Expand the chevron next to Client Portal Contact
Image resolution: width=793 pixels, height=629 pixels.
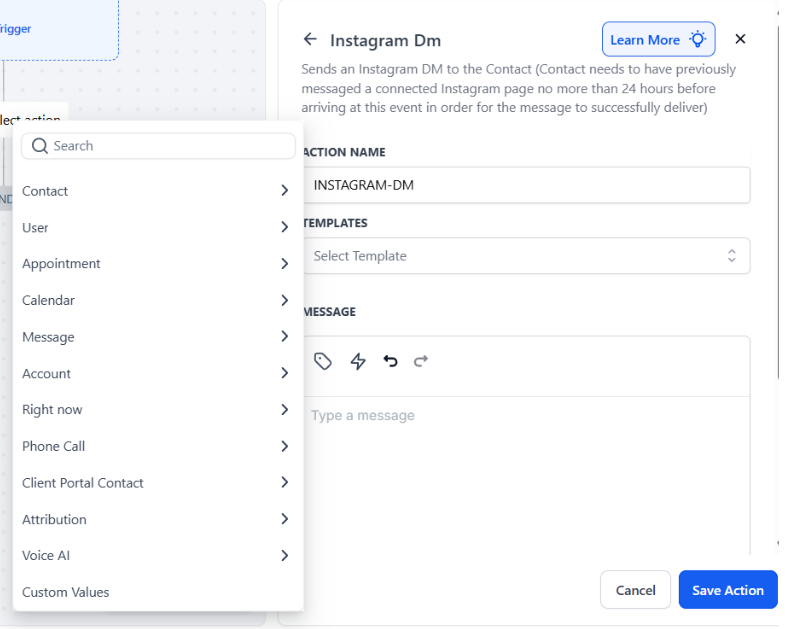[285, 482]
